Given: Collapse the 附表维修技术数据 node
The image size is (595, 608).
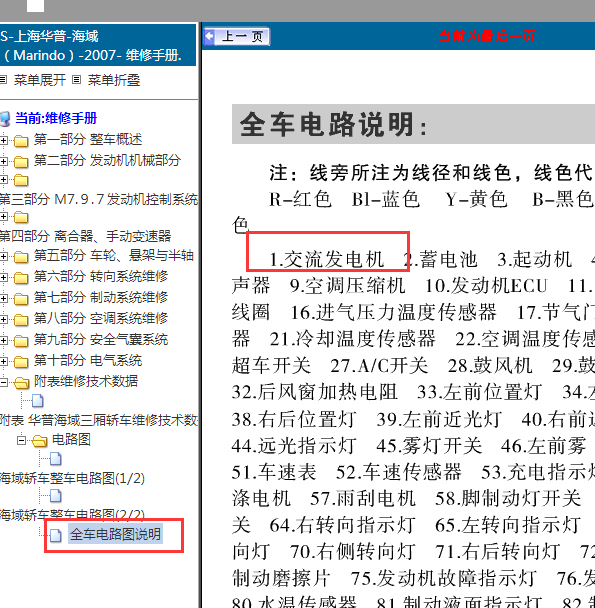Looking at the screenshot, I should (x=3, y=382).
